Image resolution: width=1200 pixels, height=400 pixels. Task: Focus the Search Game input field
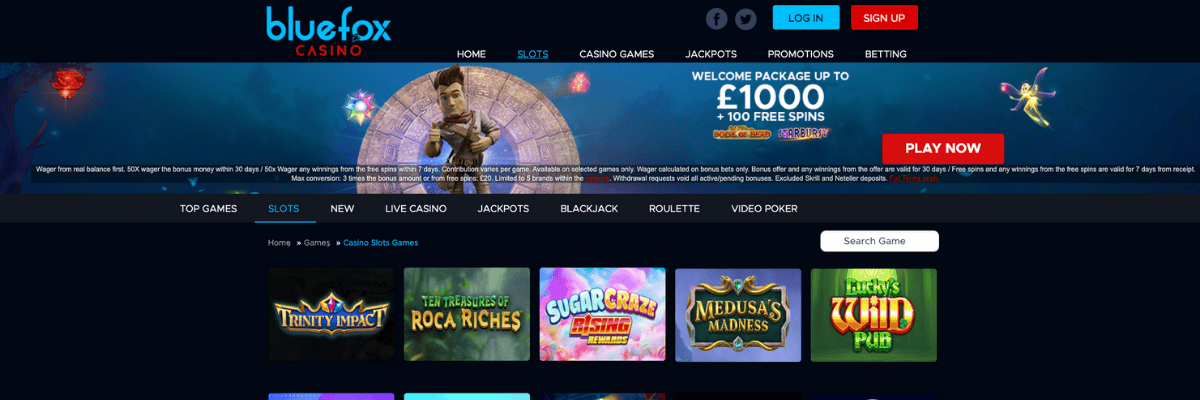pos(879,241)
